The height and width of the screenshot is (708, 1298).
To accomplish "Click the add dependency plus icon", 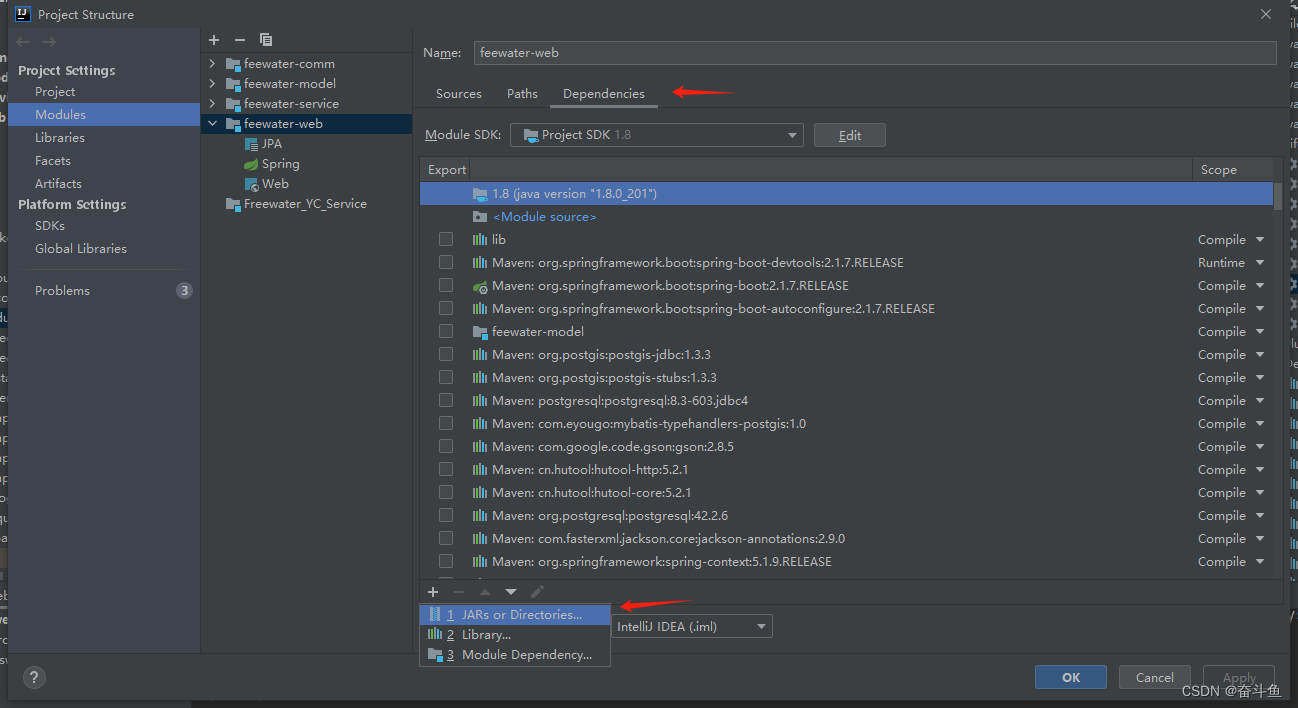I will point(433,592).
